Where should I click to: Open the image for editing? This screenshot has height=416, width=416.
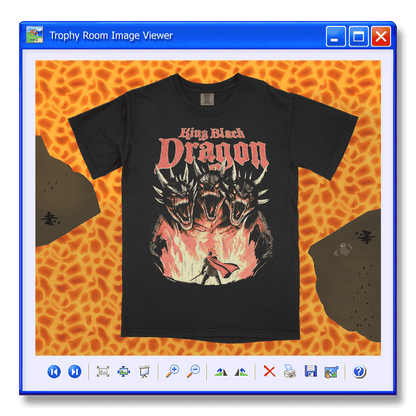(x=331, y=372)
